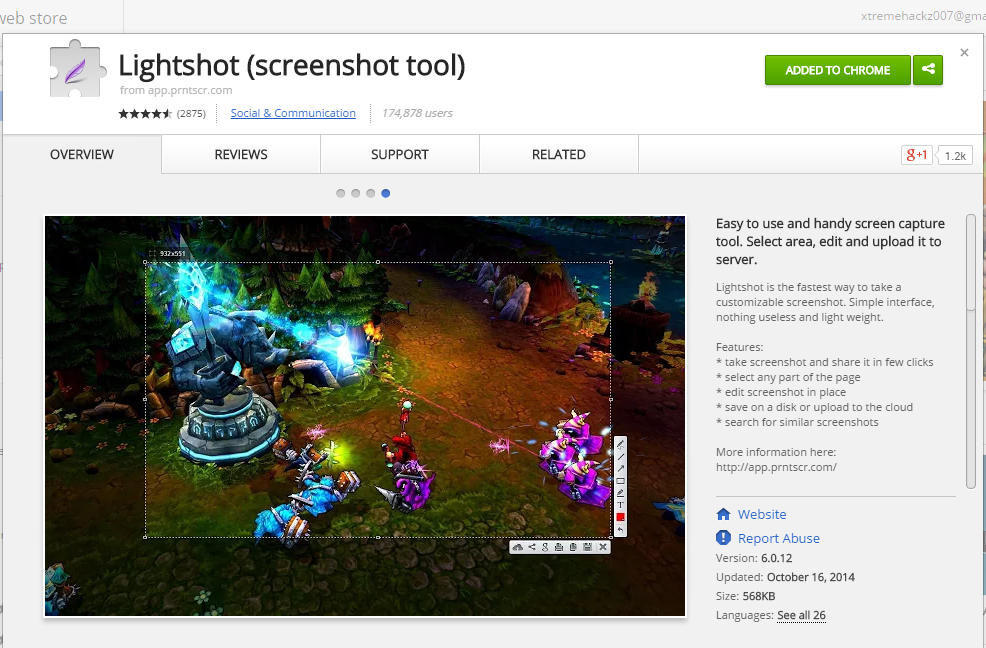Open the Reviews tab

pos(241,154)
